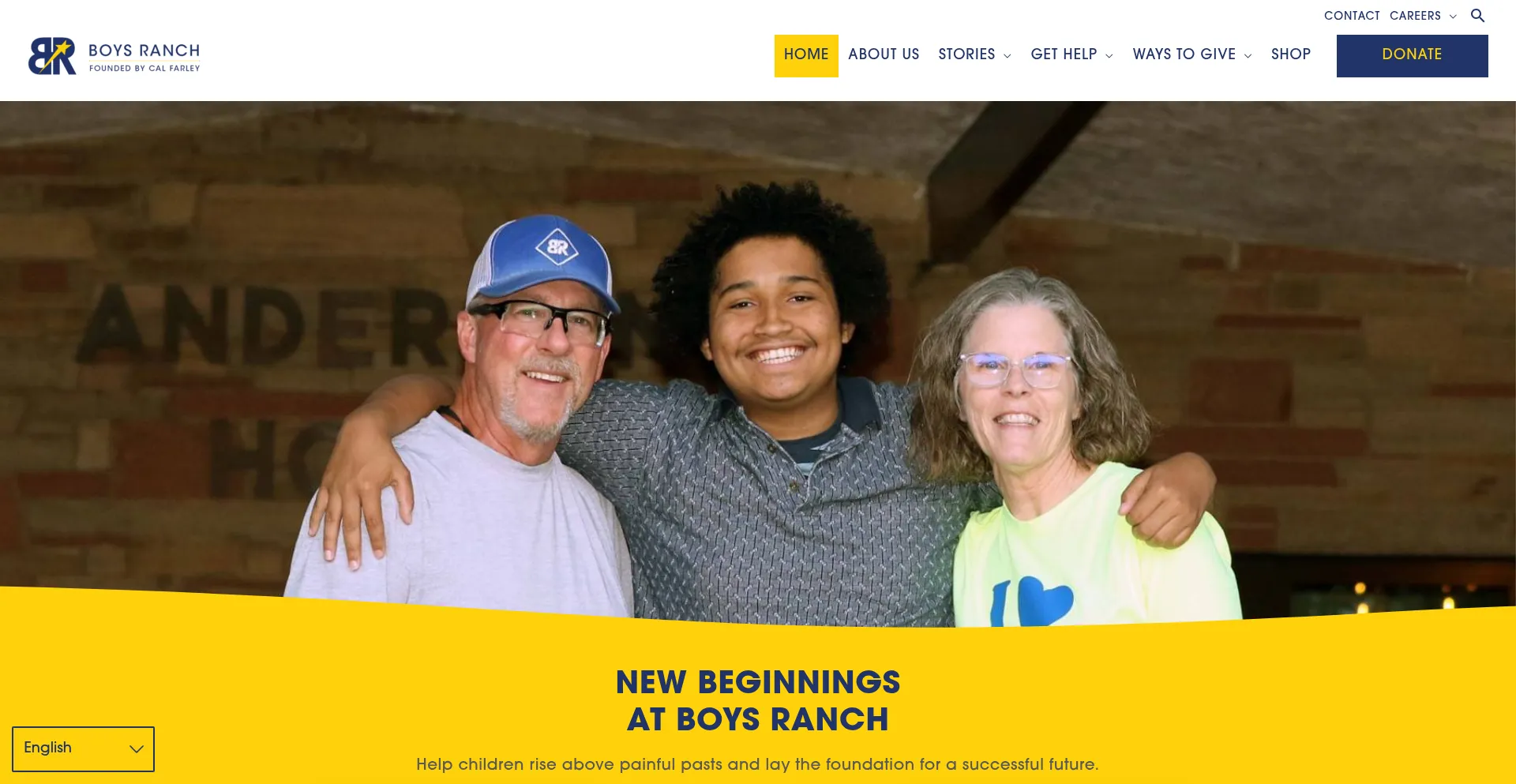Expand the Ways to Give chevron
The image size is (1516, 784).
1248,56
